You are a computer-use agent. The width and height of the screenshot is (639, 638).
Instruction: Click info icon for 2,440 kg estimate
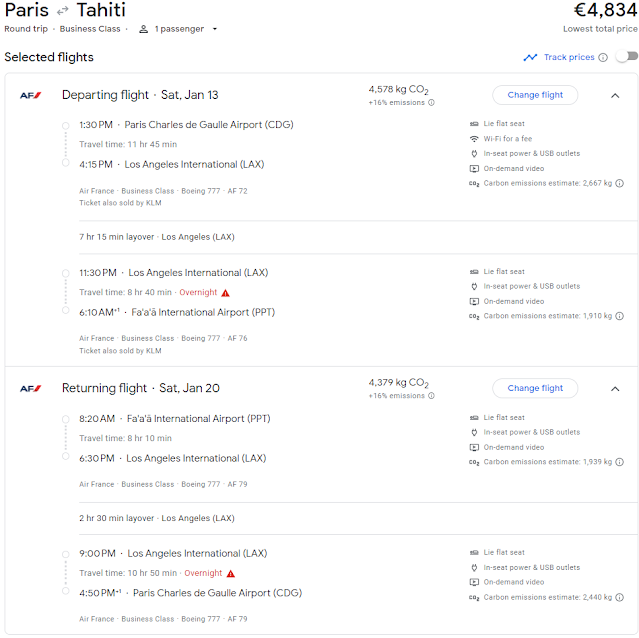coord(619,598)
